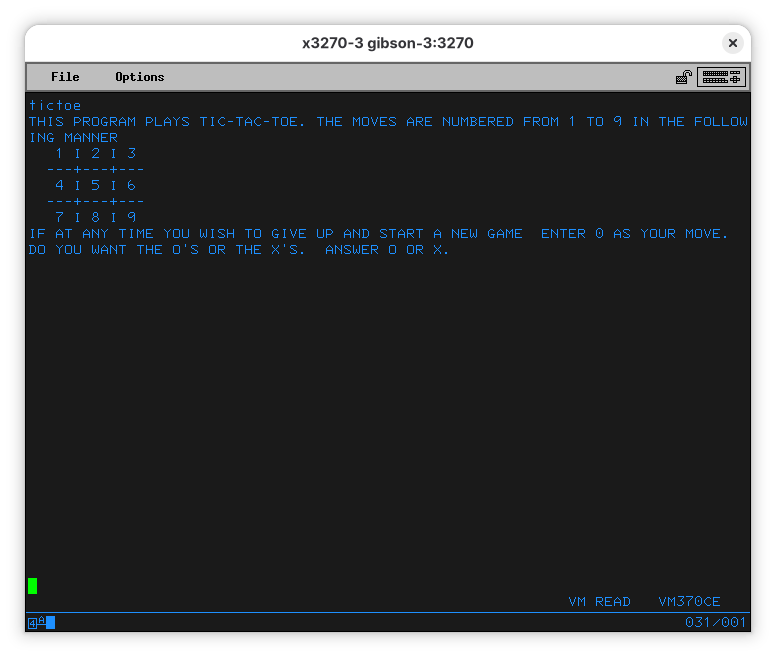Screen dimensions: 776x657
Task: Click square 5 in the board diagram
Action: (x=96, y=185)
